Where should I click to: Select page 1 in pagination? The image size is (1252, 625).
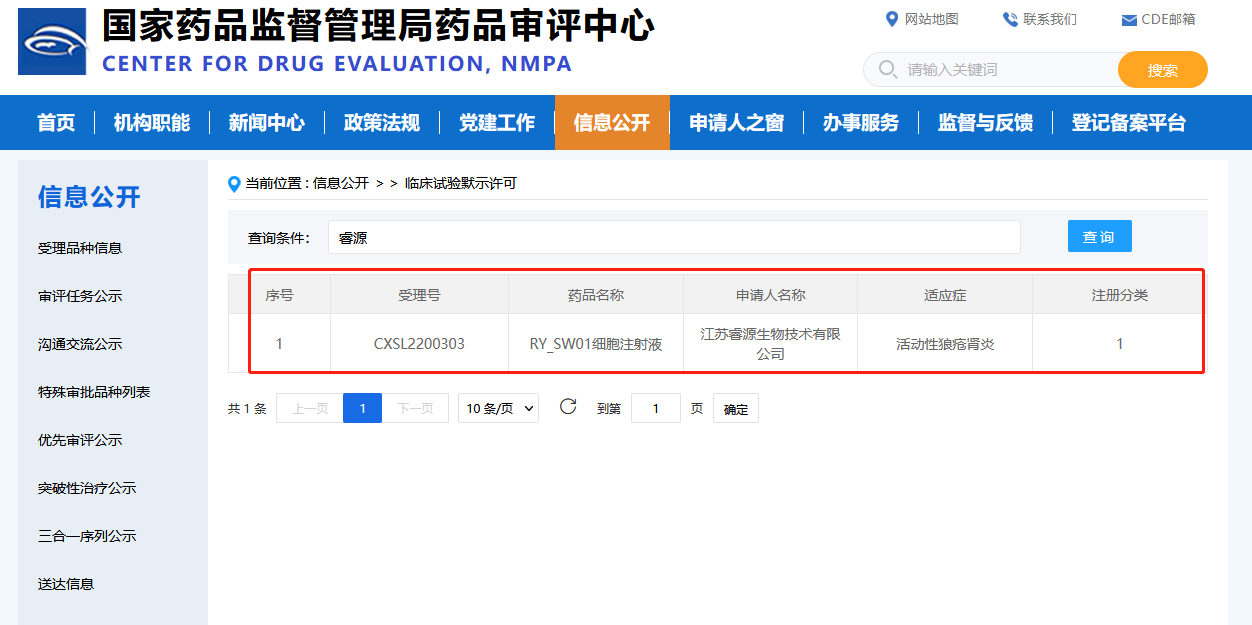pyautogui.click(x=362, y=408)
